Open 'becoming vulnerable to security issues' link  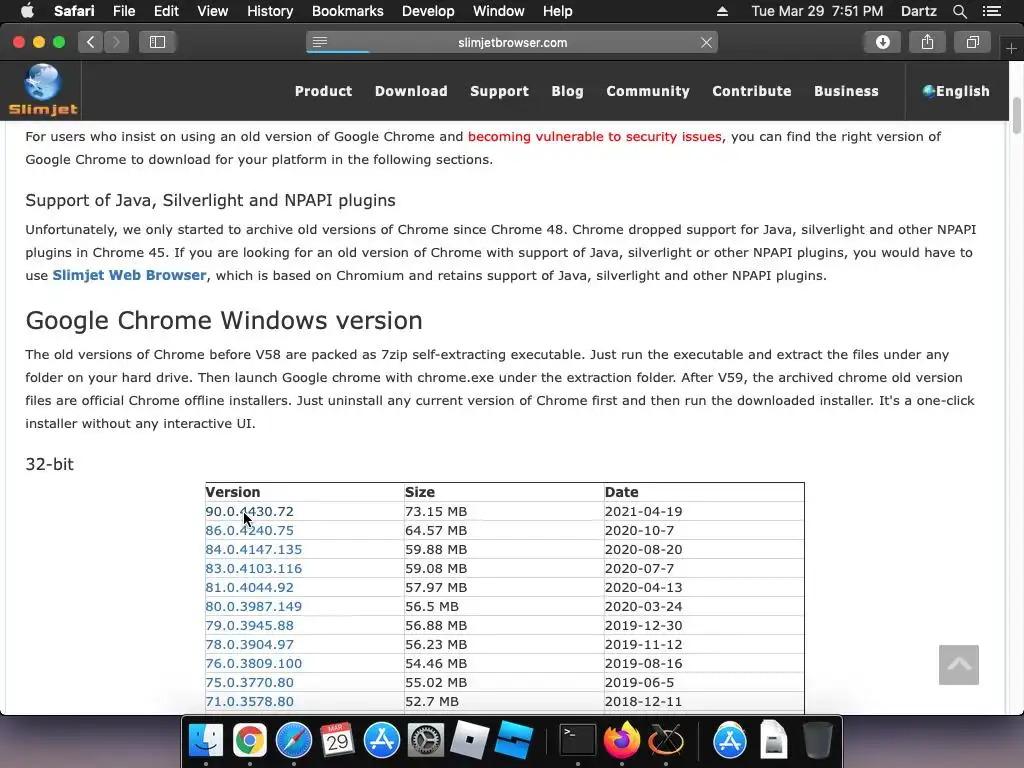(x=595, y=136)
